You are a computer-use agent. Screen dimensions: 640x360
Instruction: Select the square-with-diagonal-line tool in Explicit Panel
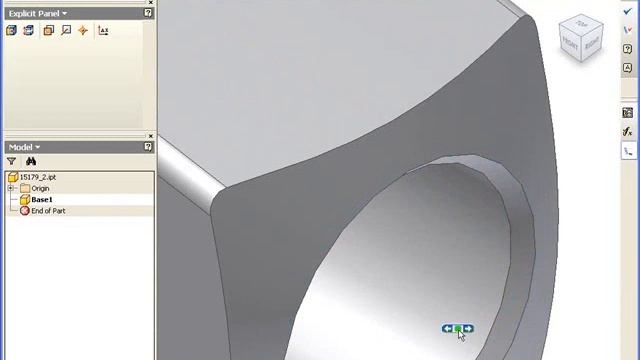click(x=66, y=30)
